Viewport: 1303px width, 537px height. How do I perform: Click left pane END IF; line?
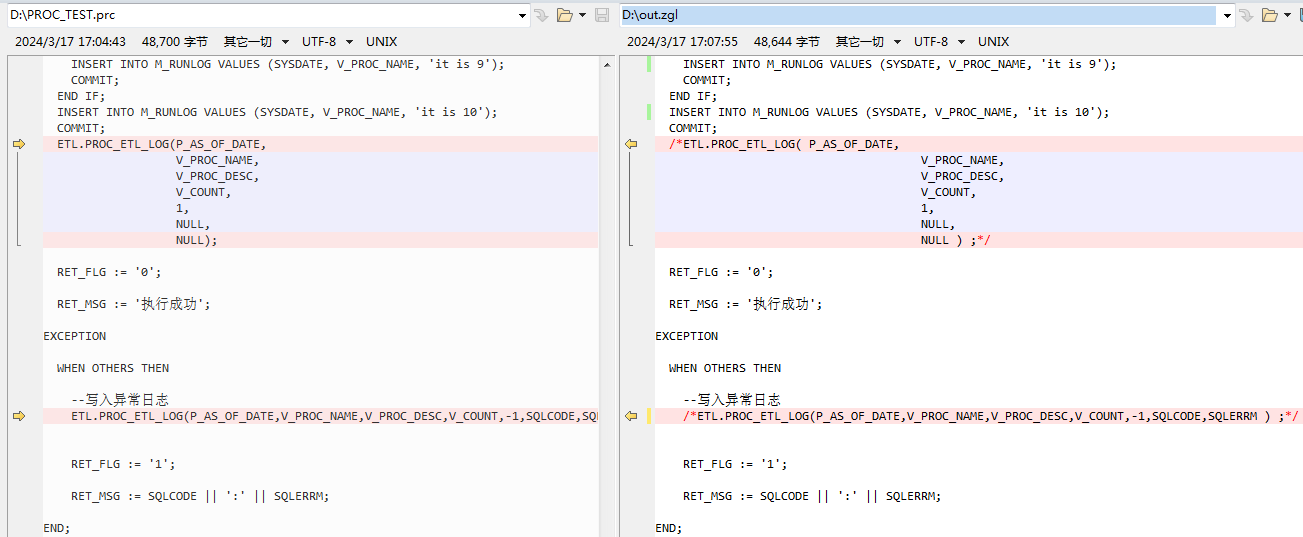click(x=81, y=96)
